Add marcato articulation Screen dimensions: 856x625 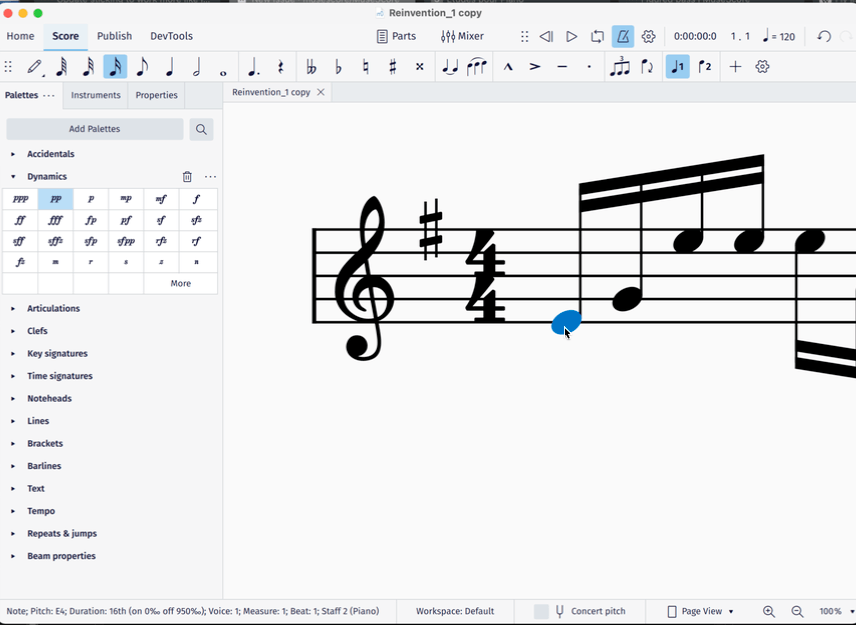pos(508,67)
